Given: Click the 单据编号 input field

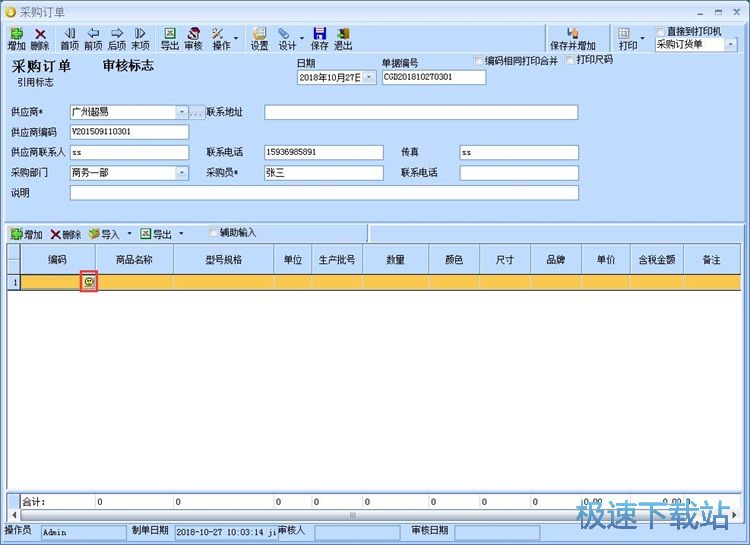Looking at the screenshot, I should click(434, 77).
